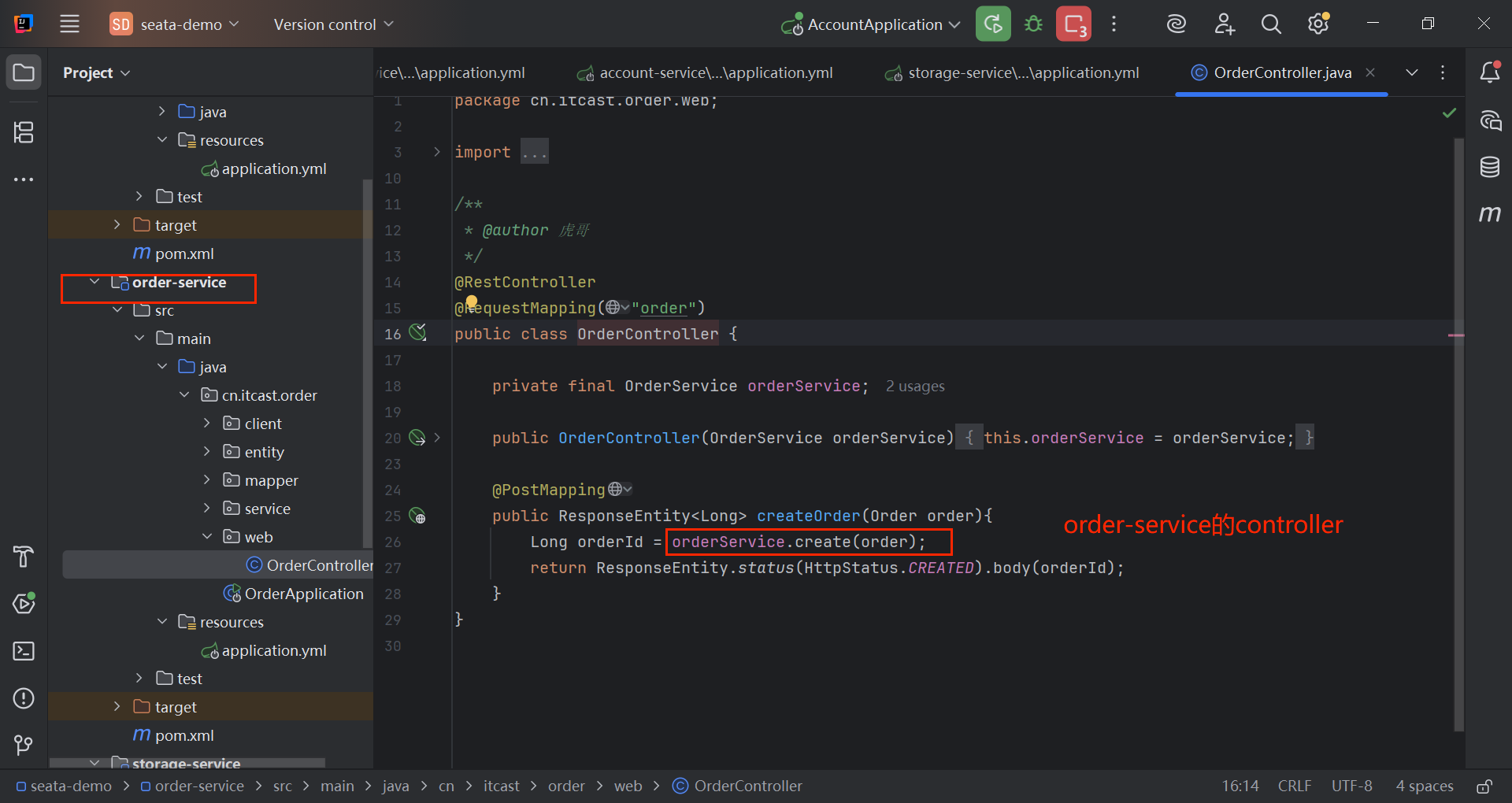Open the main hamburger menu
This screenshot has height=803, width=1512.
[x=70, y=24]
